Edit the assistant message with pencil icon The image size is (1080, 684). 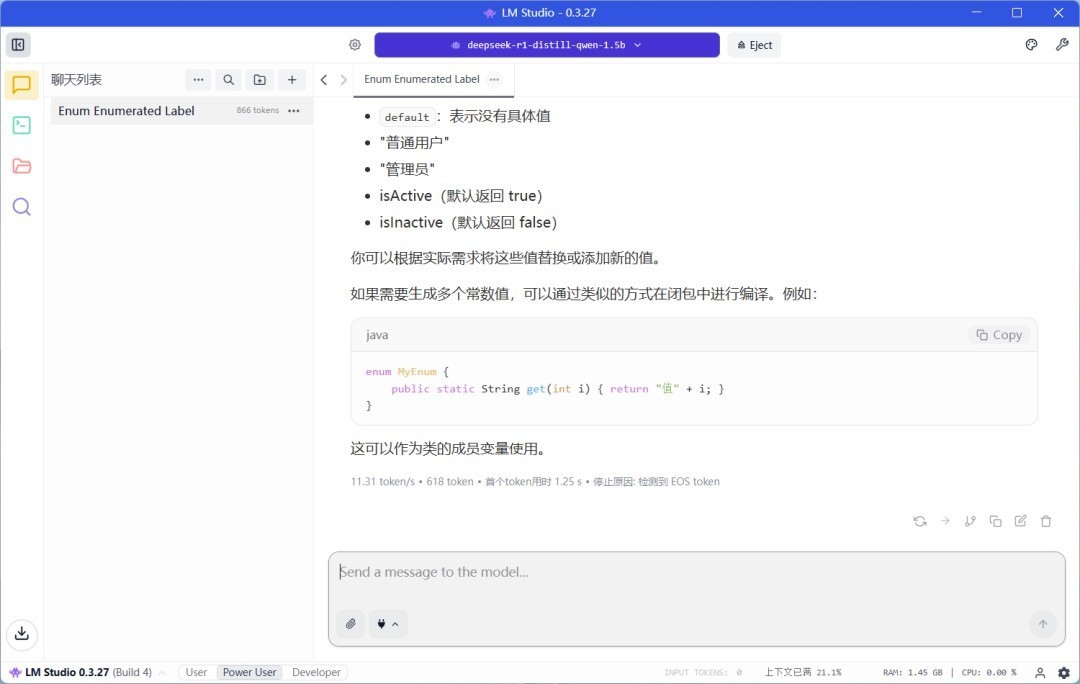click(x=1020, y=521)
